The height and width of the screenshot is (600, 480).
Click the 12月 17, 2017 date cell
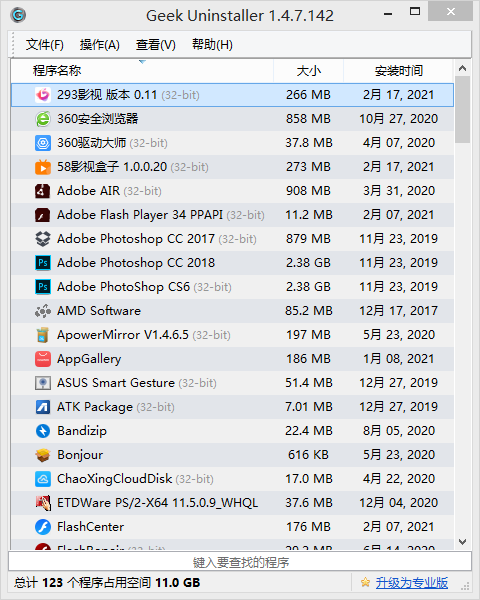[398, 311]
